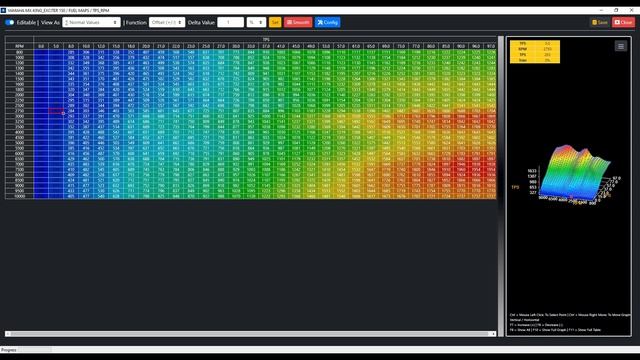Select the 57.0 TPS column header
Screen dimensions: 640x360
click(341, 47)
